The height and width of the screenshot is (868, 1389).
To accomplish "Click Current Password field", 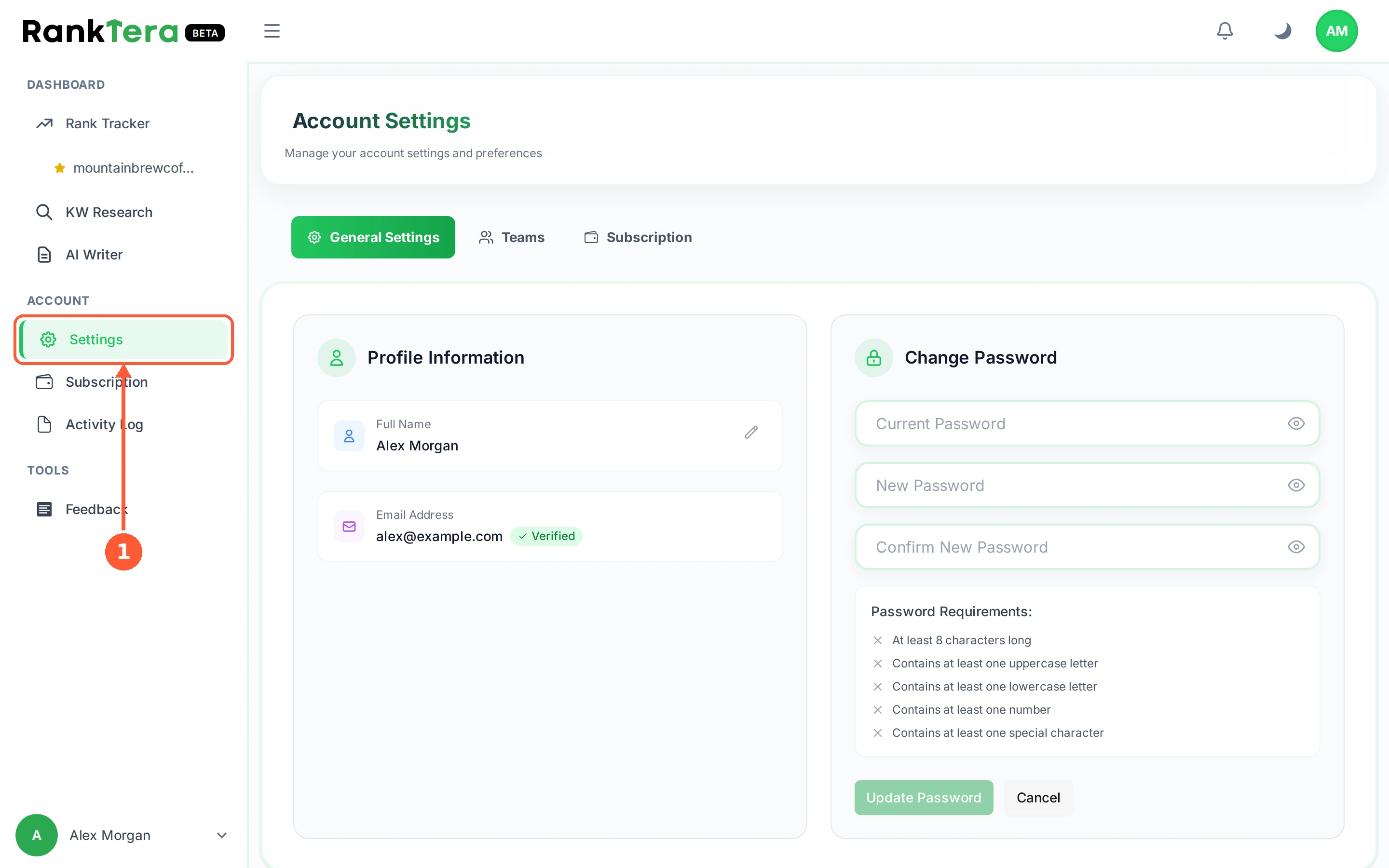I will click(x=1087, y=424).
